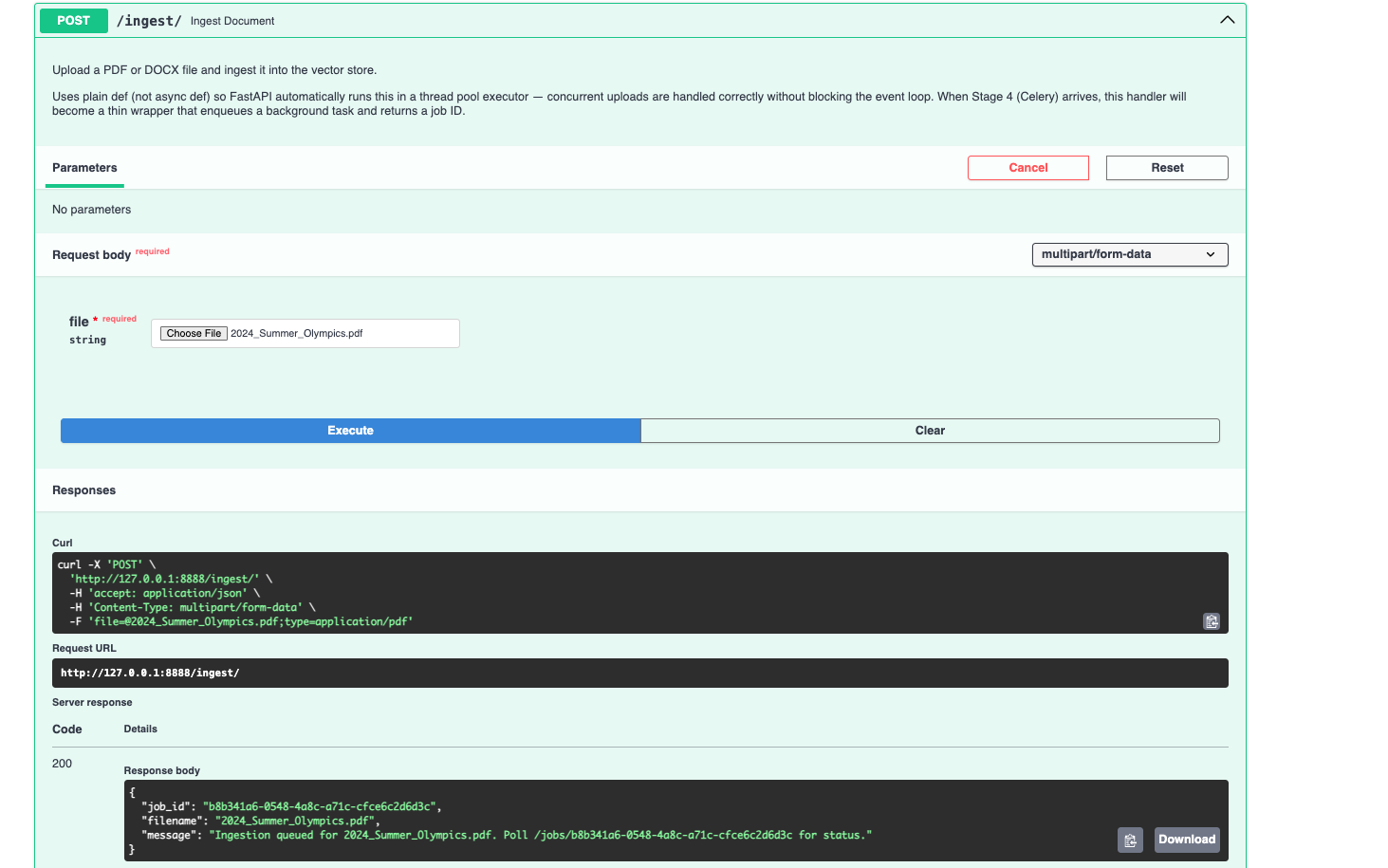The width and height of the screenshot is (1388, 868).
Task: Click the "message" line in response body
Action: [x=507, y=835]
